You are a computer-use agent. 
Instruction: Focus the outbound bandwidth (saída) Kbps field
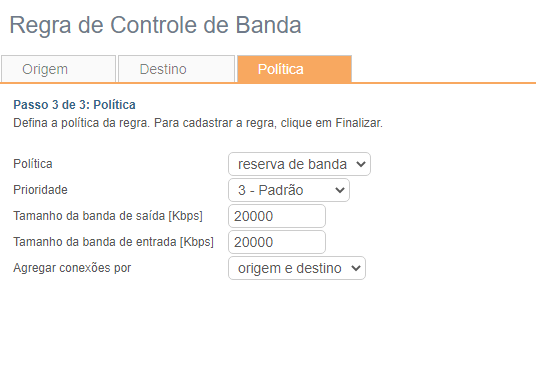pos(277,216)
